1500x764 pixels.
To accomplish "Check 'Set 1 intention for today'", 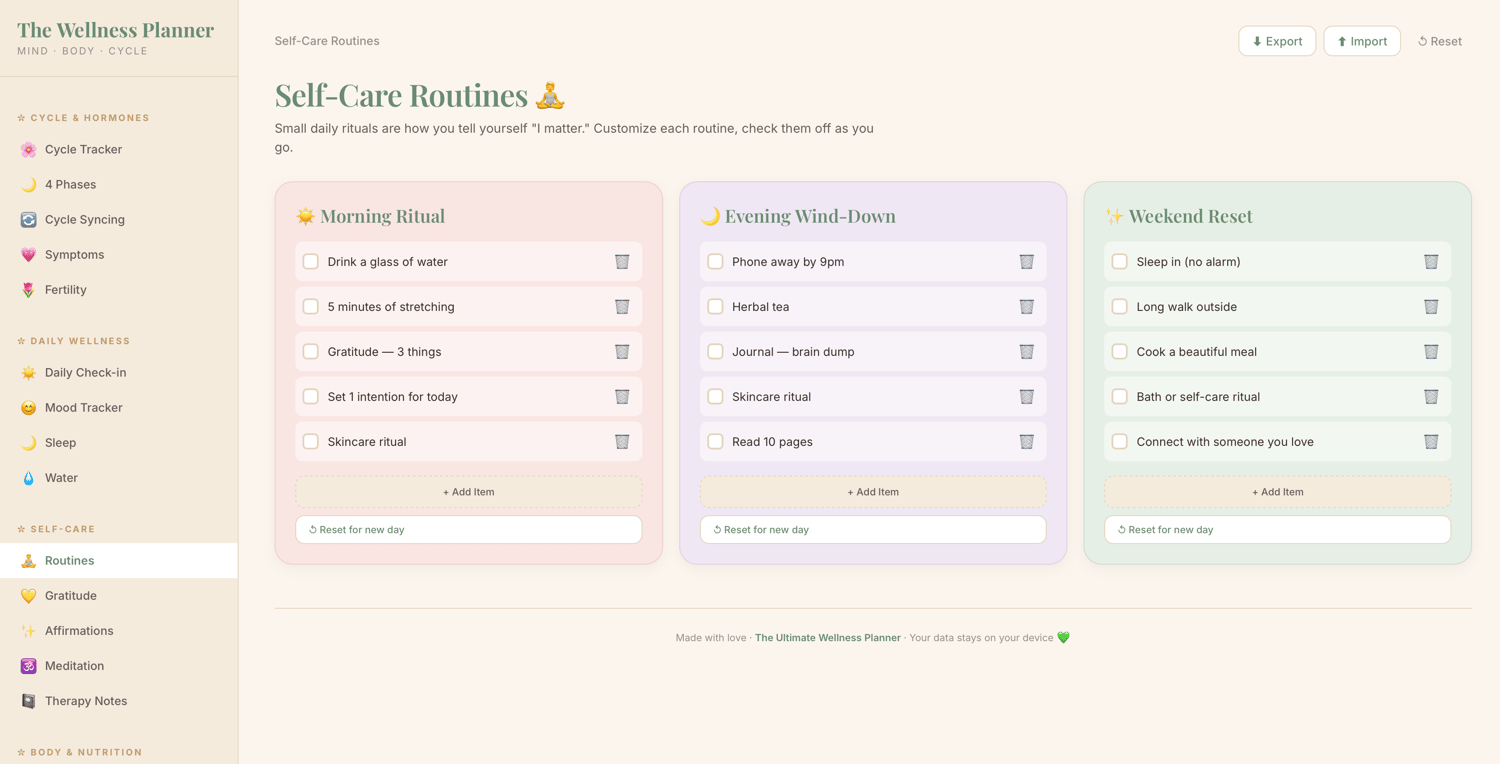I will [x=311, y=397].
